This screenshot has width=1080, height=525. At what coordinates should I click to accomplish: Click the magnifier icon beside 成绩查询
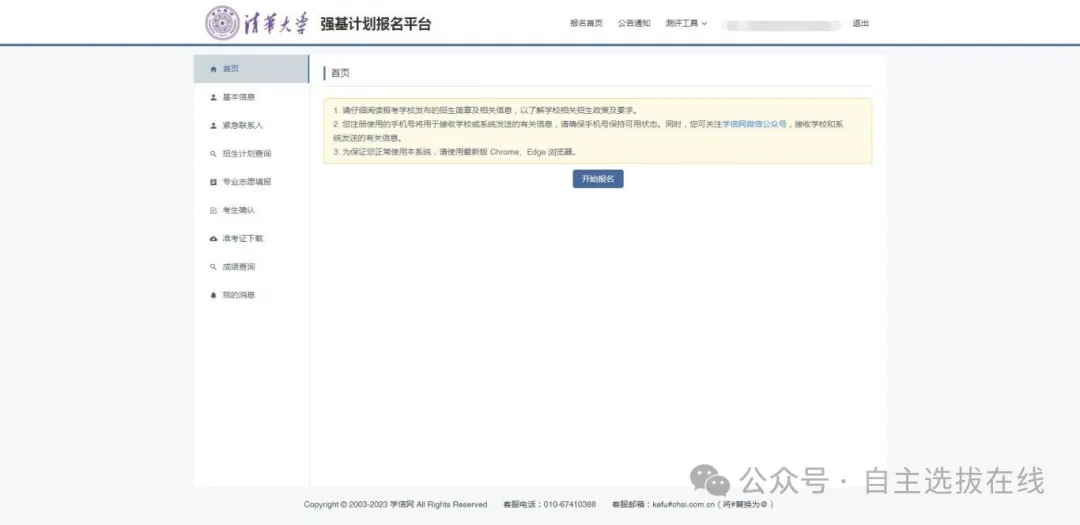pos(213,267)
